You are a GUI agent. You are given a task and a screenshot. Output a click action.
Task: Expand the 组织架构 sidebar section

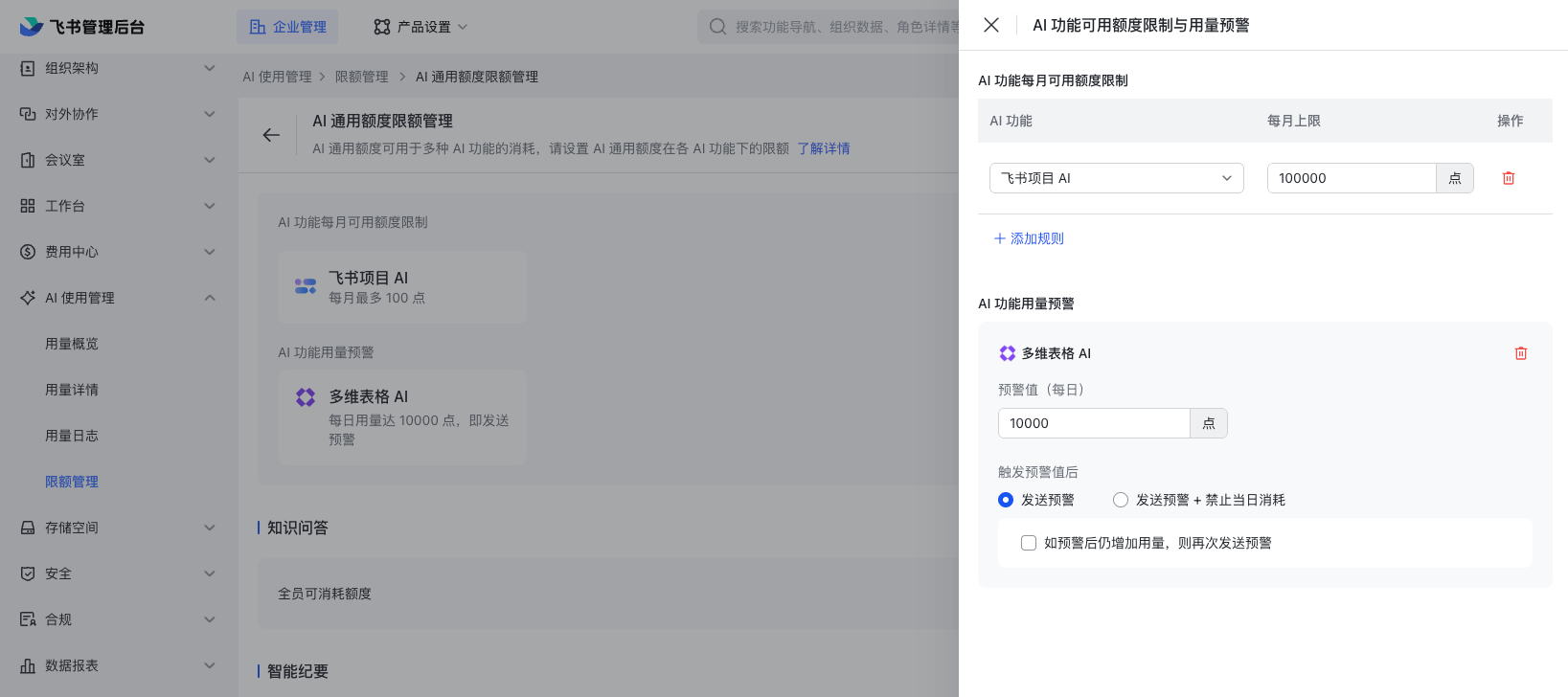[x=210, y=68]
